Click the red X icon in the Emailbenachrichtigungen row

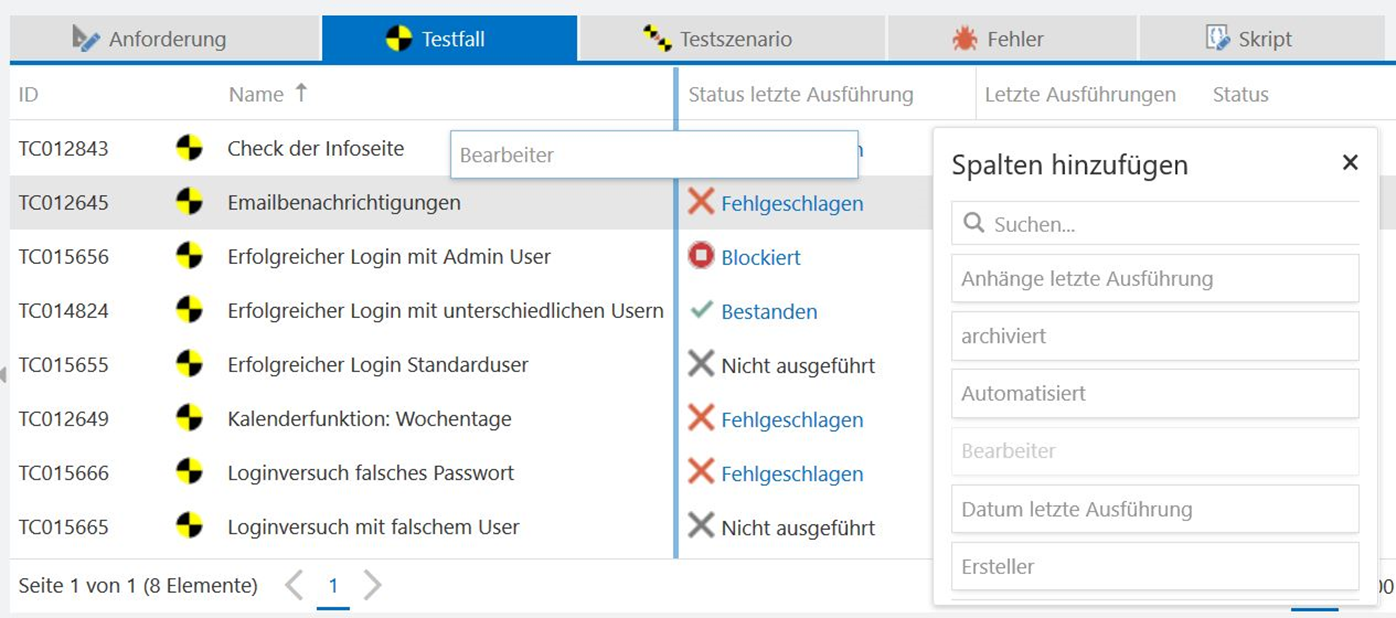701,202
